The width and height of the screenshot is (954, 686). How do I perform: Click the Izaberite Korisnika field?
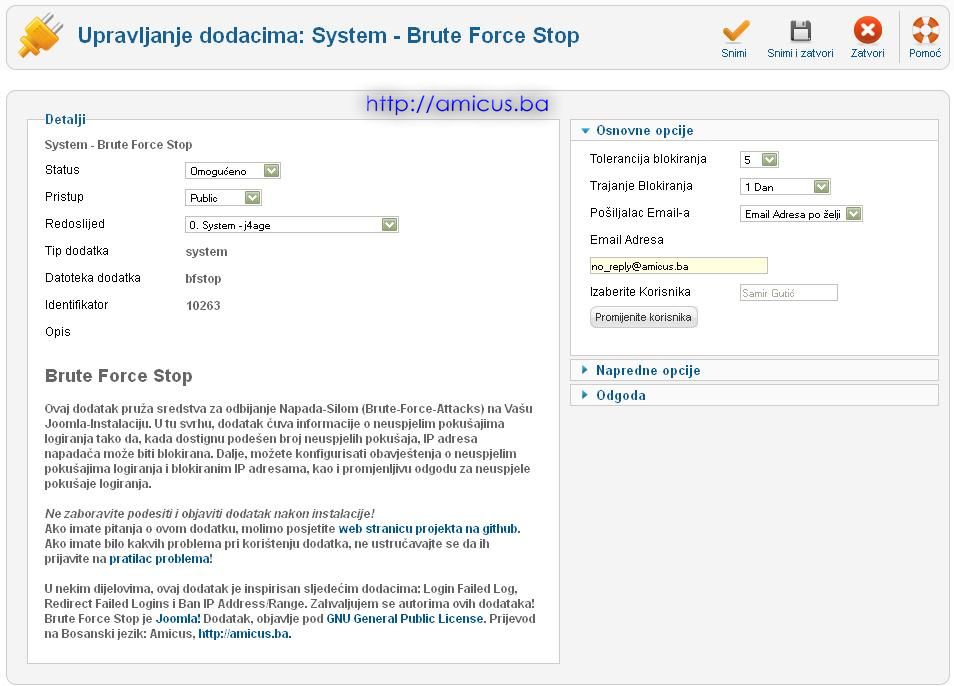pos(789,293)
